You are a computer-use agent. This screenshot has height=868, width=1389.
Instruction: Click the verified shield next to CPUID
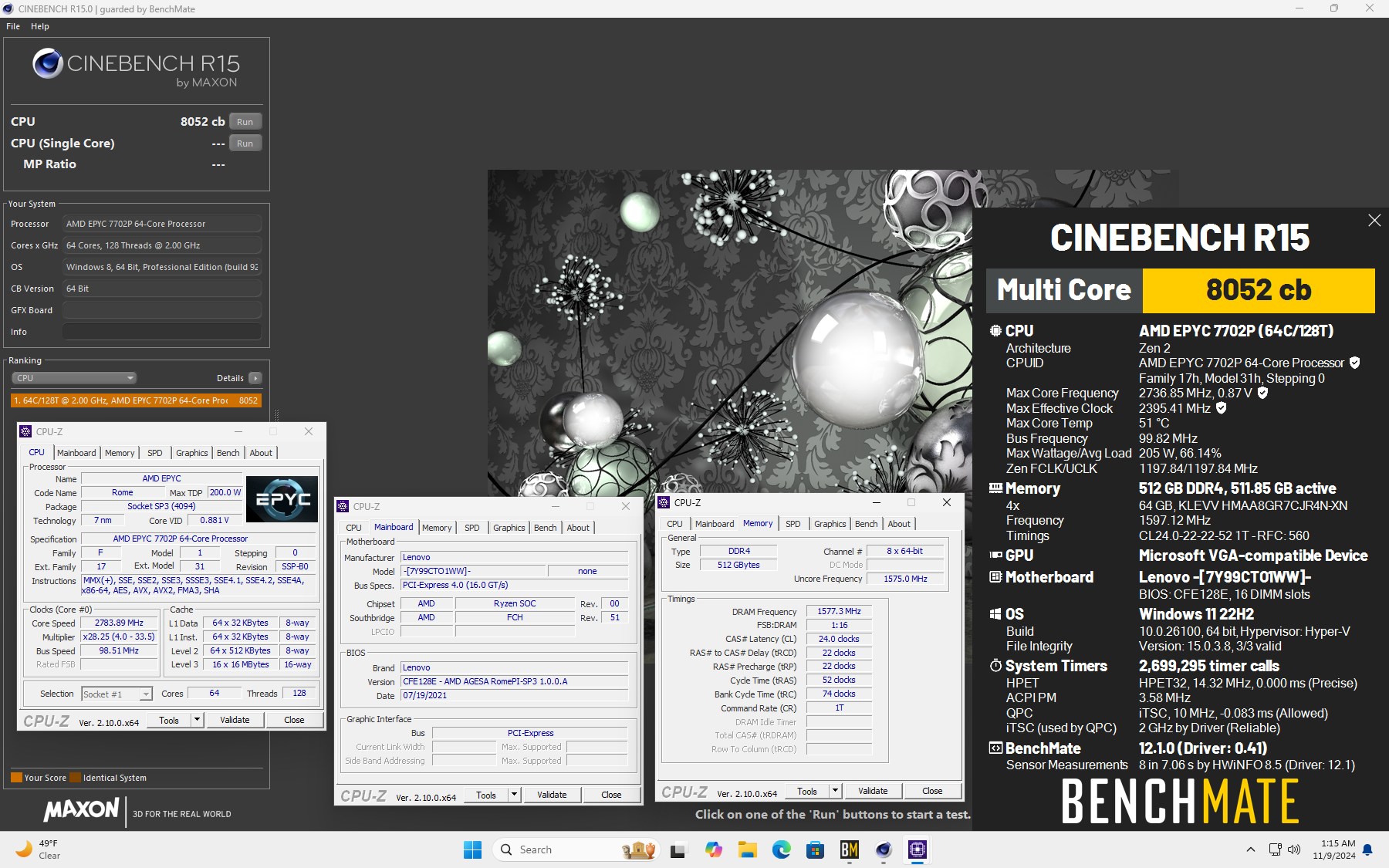tap(1354, 363)
